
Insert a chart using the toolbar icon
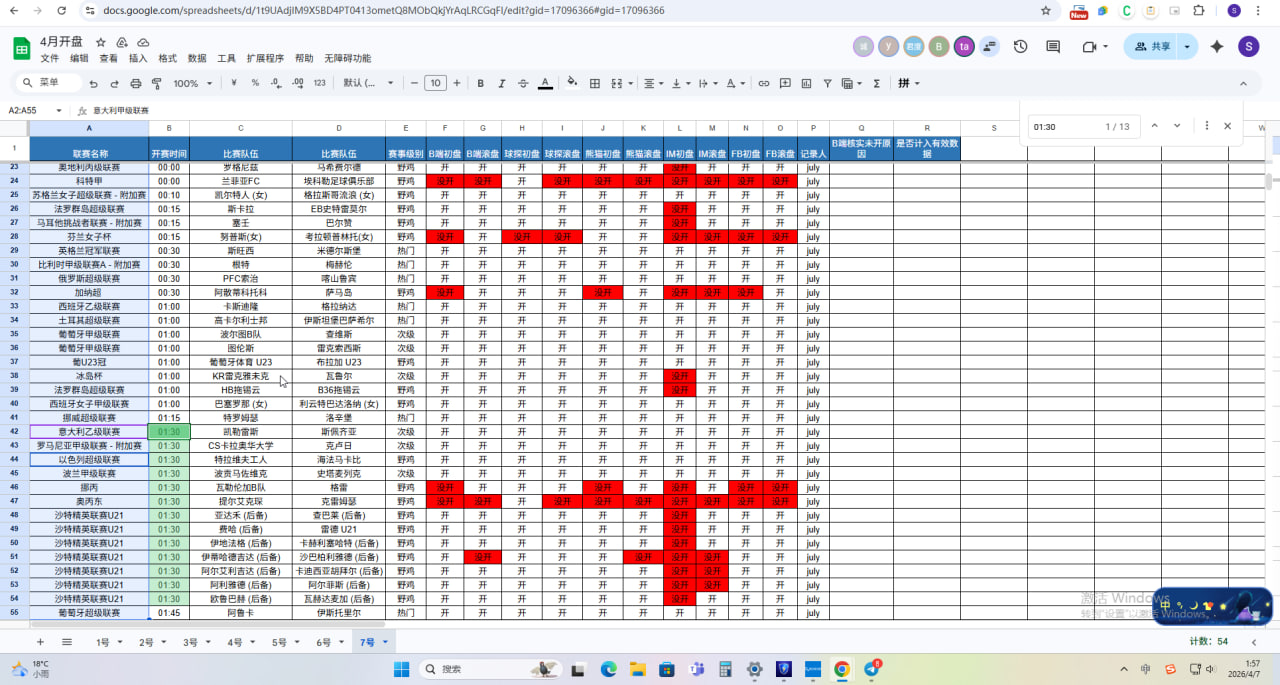pos(808,83)
